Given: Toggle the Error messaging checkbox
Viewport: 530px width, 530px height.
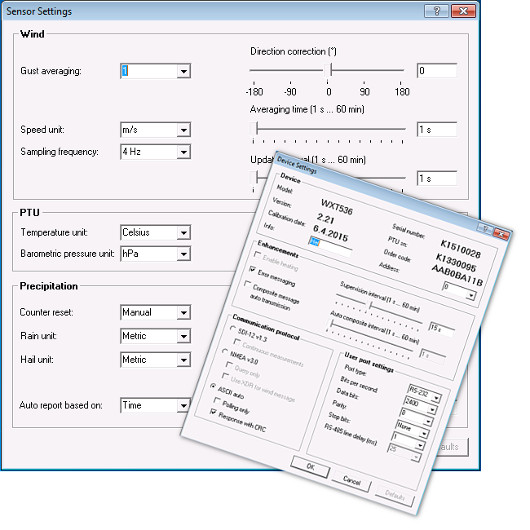Looking at the screenshot, I should click(x=252, y=269).
